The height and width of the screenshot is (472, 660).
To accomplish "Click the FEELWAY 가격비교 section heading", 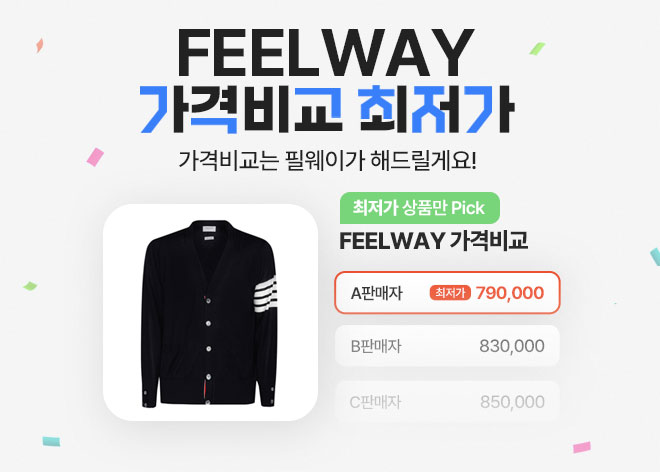I will 434,241.
